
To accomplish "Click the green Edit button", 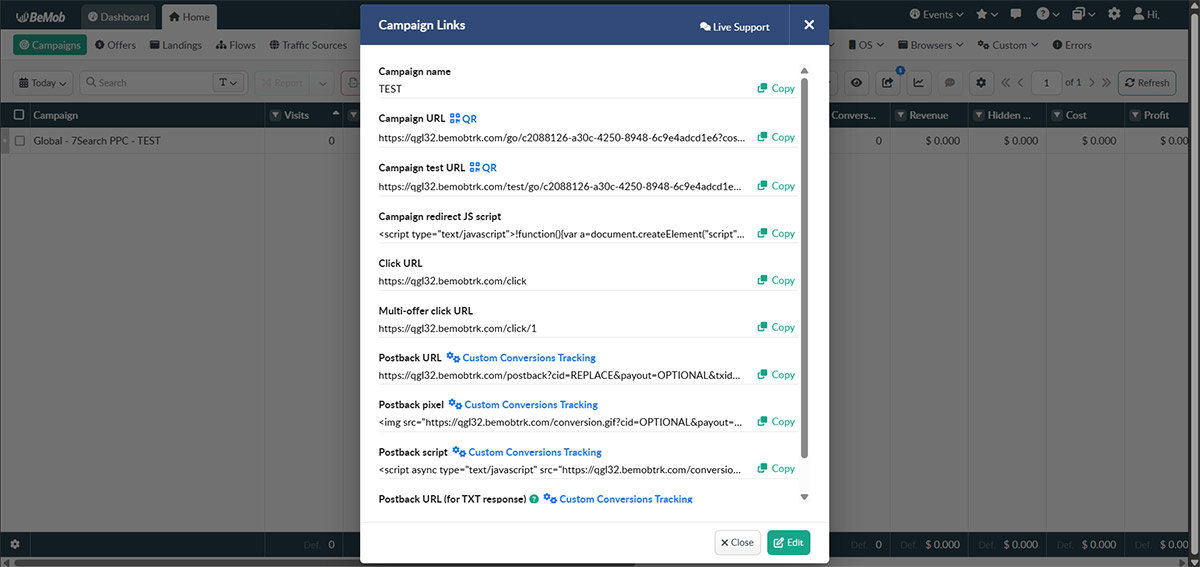I will click(x=788, y=542).
